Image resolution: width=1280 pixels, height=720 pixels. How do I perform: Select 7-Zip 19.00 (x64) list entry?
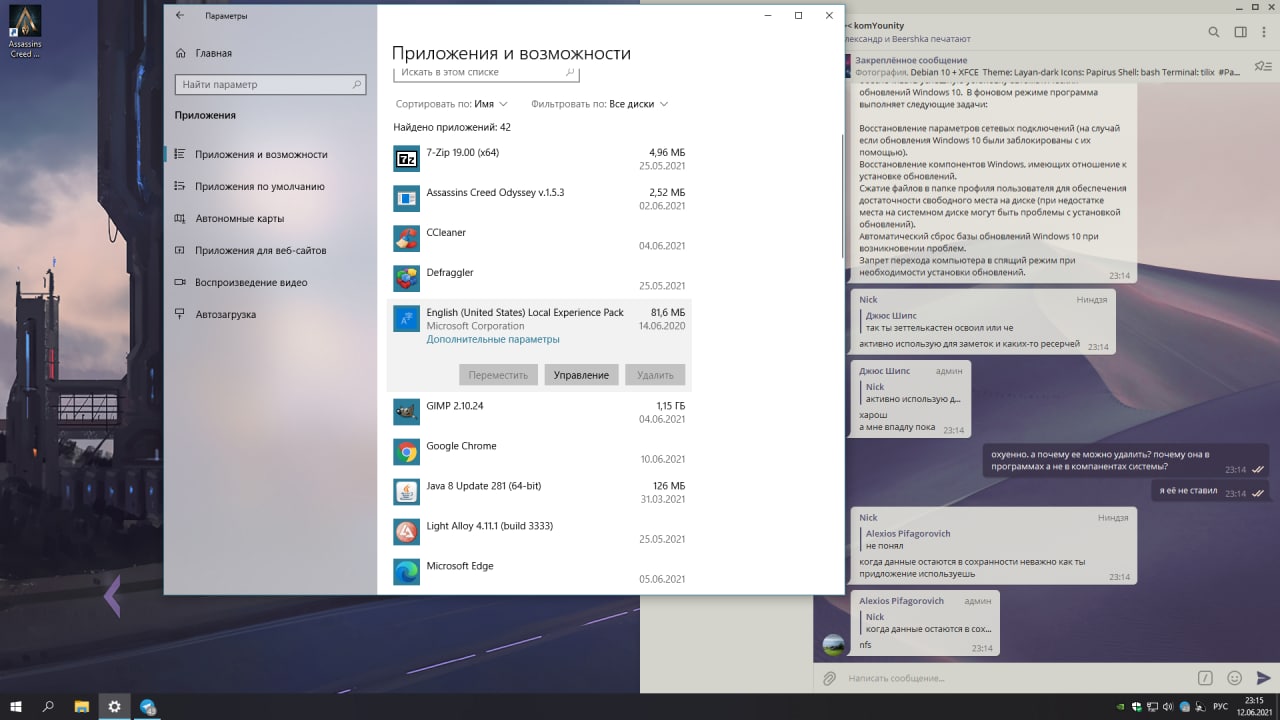[539, 160]
